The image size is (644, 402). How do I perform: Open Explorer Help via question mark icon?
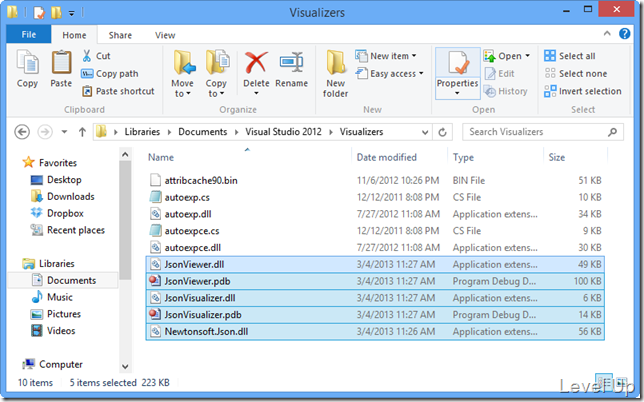(625, 34)
